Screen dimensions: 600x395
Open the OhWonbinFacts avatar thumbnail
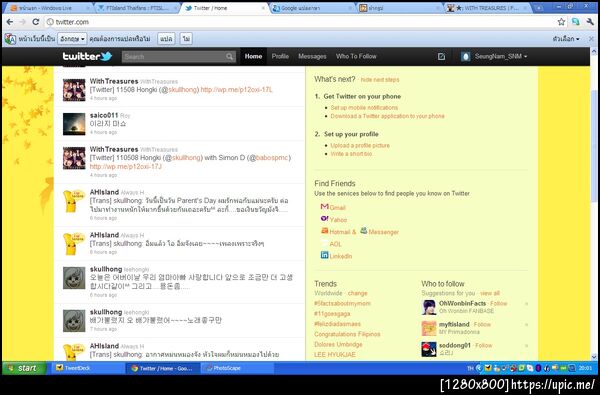[429, 307]
